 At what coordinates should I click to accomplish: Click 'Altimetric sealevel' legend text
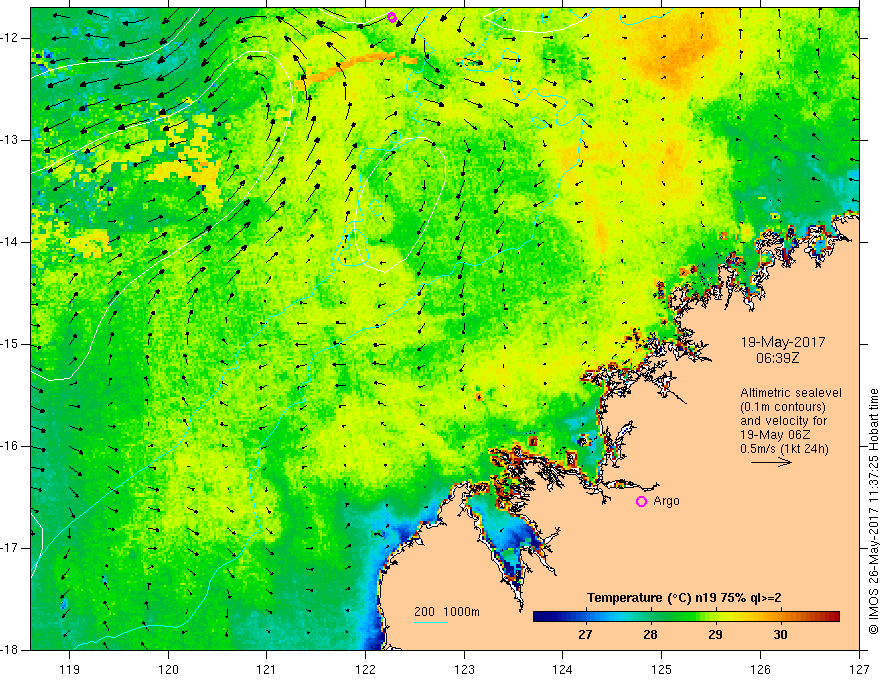click(x=791, y=393)
